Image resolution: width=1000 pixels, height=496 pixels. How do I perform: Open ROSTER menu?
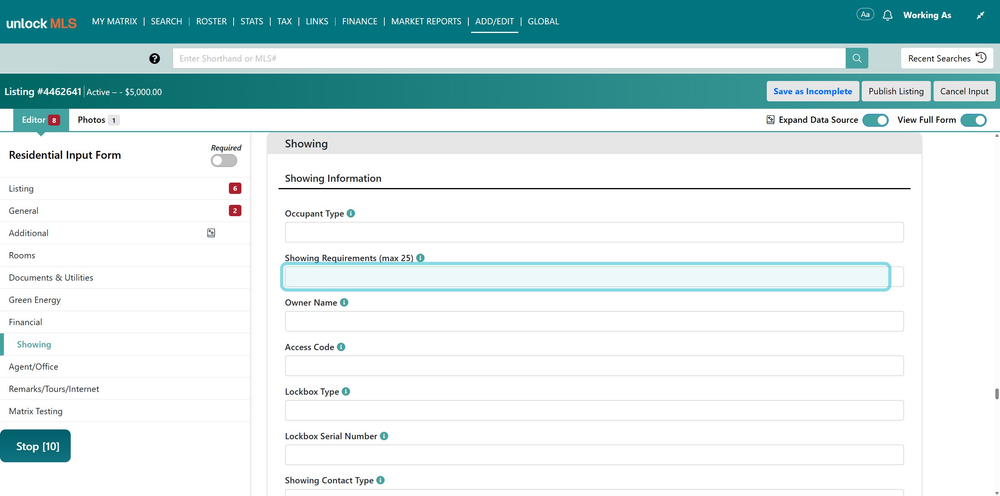(x=211, y=21)
